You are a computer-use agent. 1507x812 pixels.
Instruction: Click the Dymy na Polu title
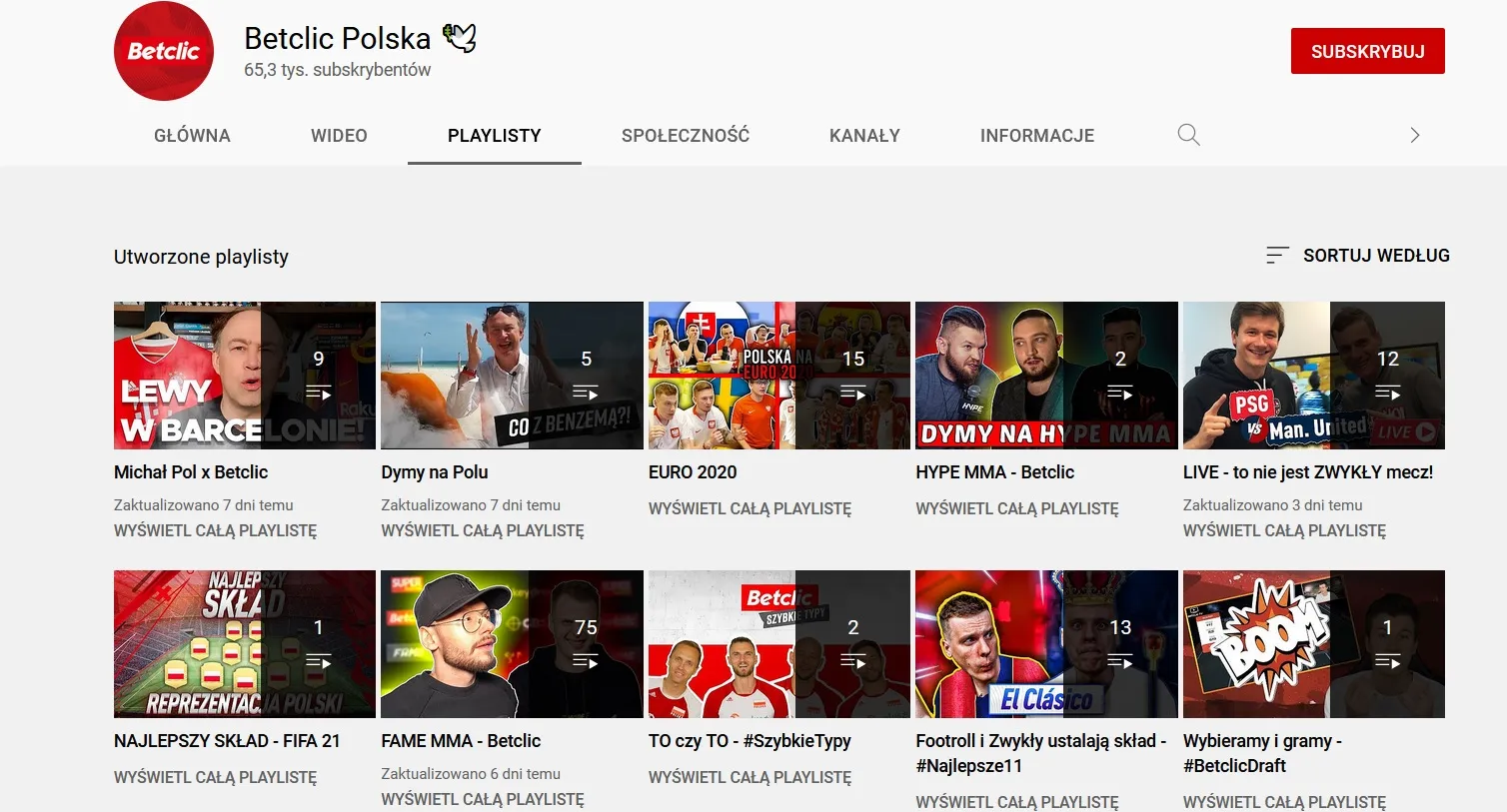click(435, 472)
